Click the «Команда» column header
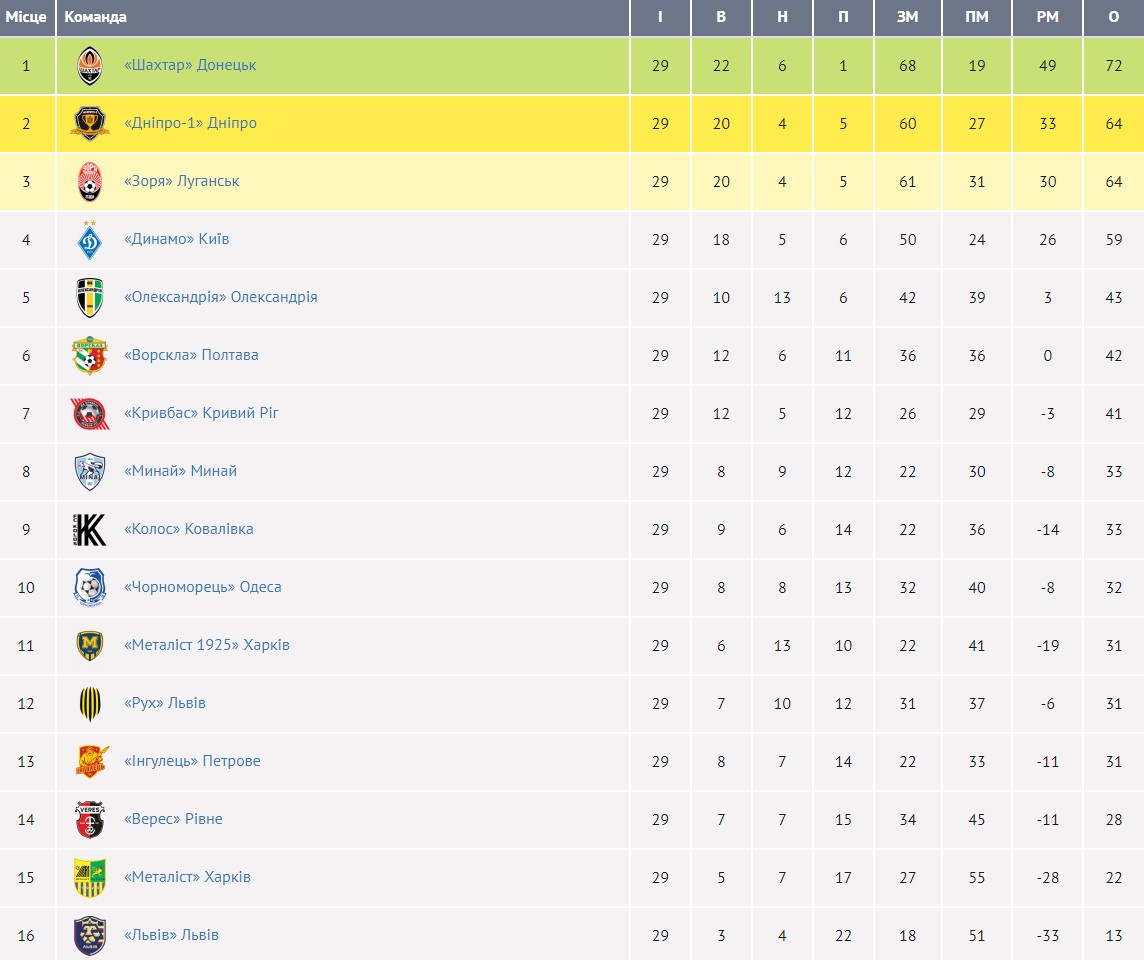Viewport: 1144px width, 960px height. (96, 17)
